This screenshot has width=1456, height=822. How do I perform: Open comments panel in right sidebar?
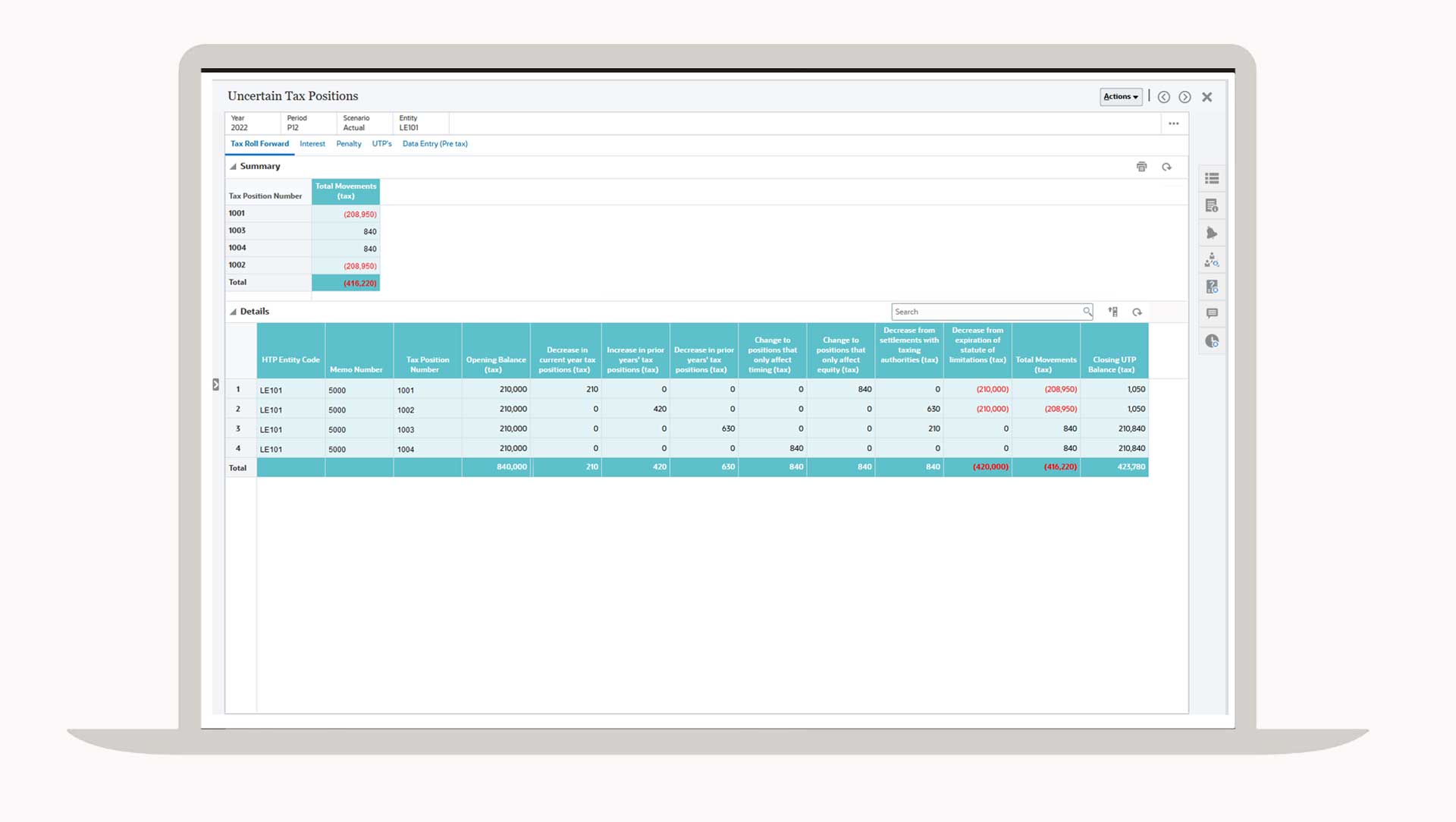coord(1212,313)
